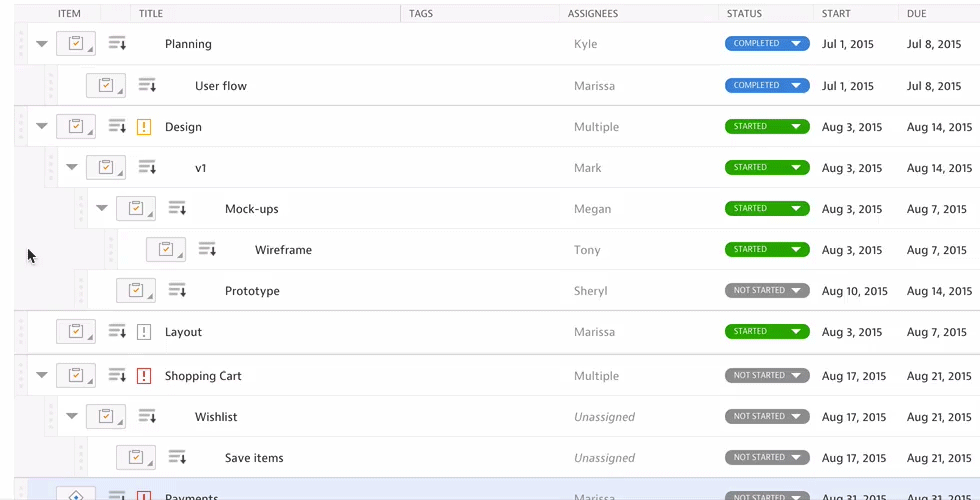Click the START column header
Image resolution: width=980 pixels, height=500 pixels.
(x=836, y=13)
